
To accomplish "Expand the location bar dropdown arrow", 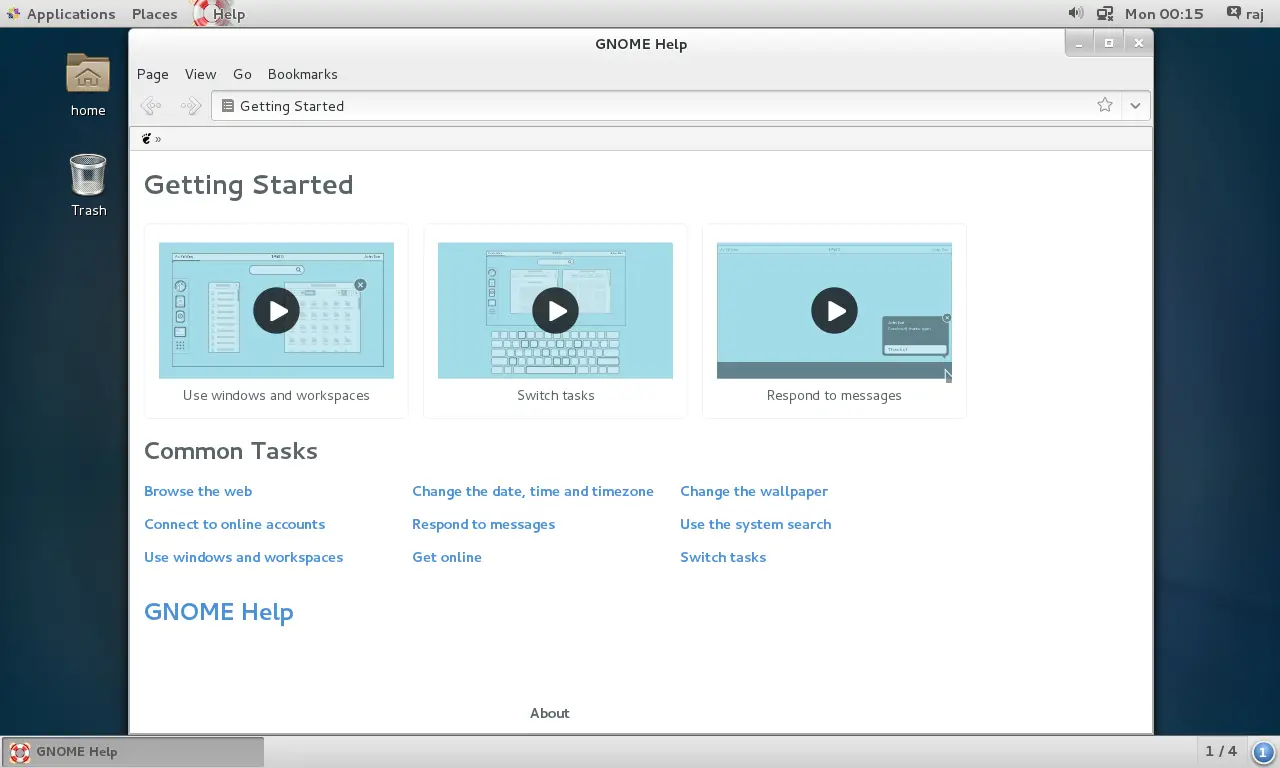I will (x=1135, y=105).
